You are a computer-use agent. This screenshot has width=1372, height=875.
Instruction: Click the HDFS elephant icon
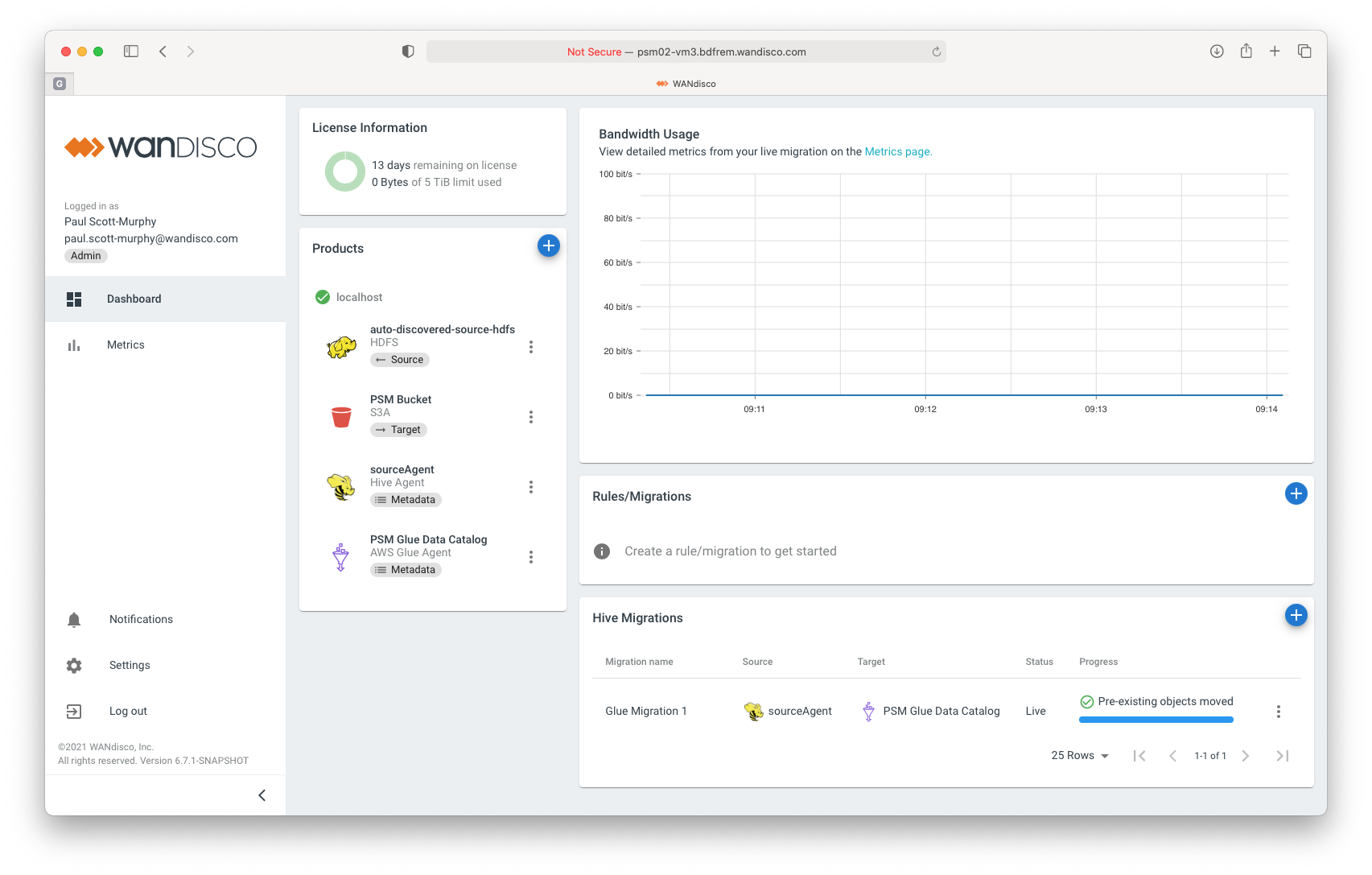341,347
